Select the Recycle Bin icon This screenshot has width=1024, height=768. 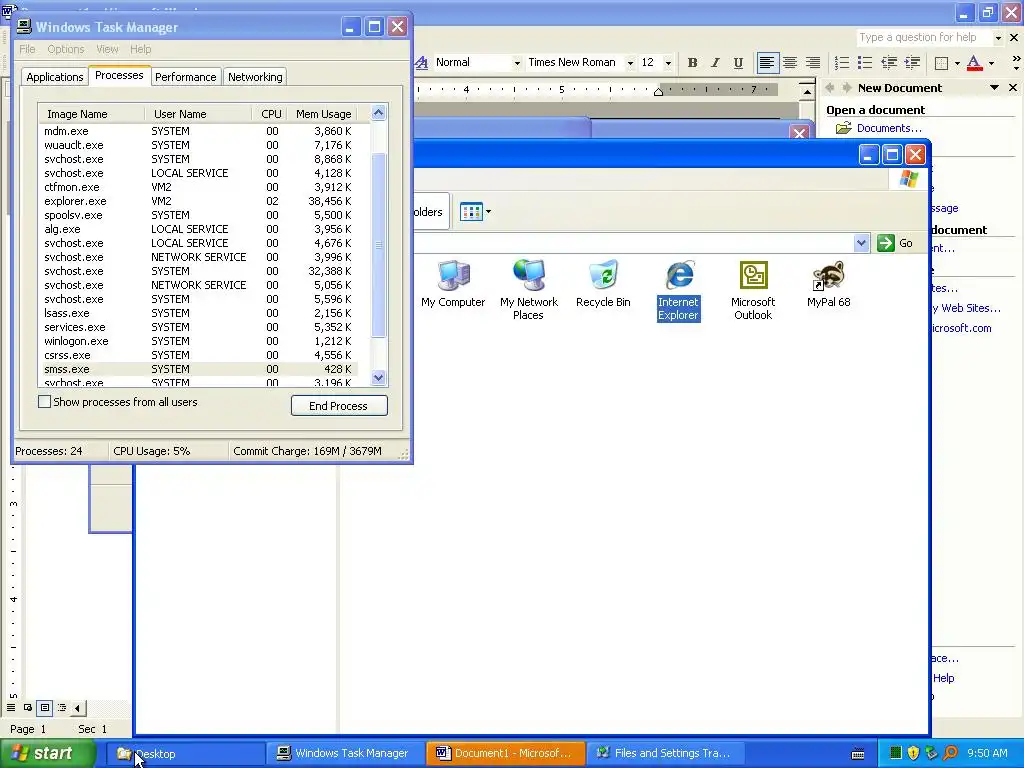coord(603,284)
